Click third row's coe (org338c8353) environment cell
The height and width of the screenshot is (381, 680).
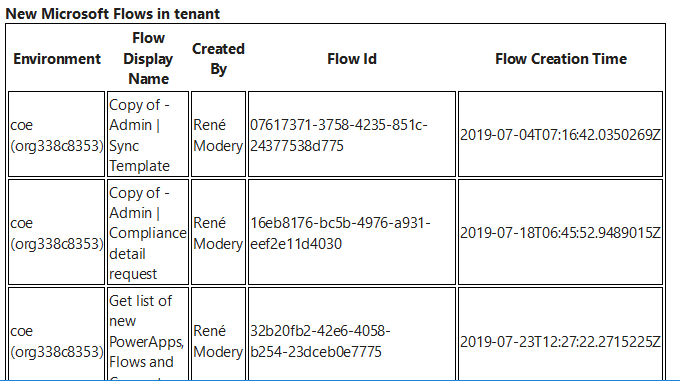[x=56, y=334]
